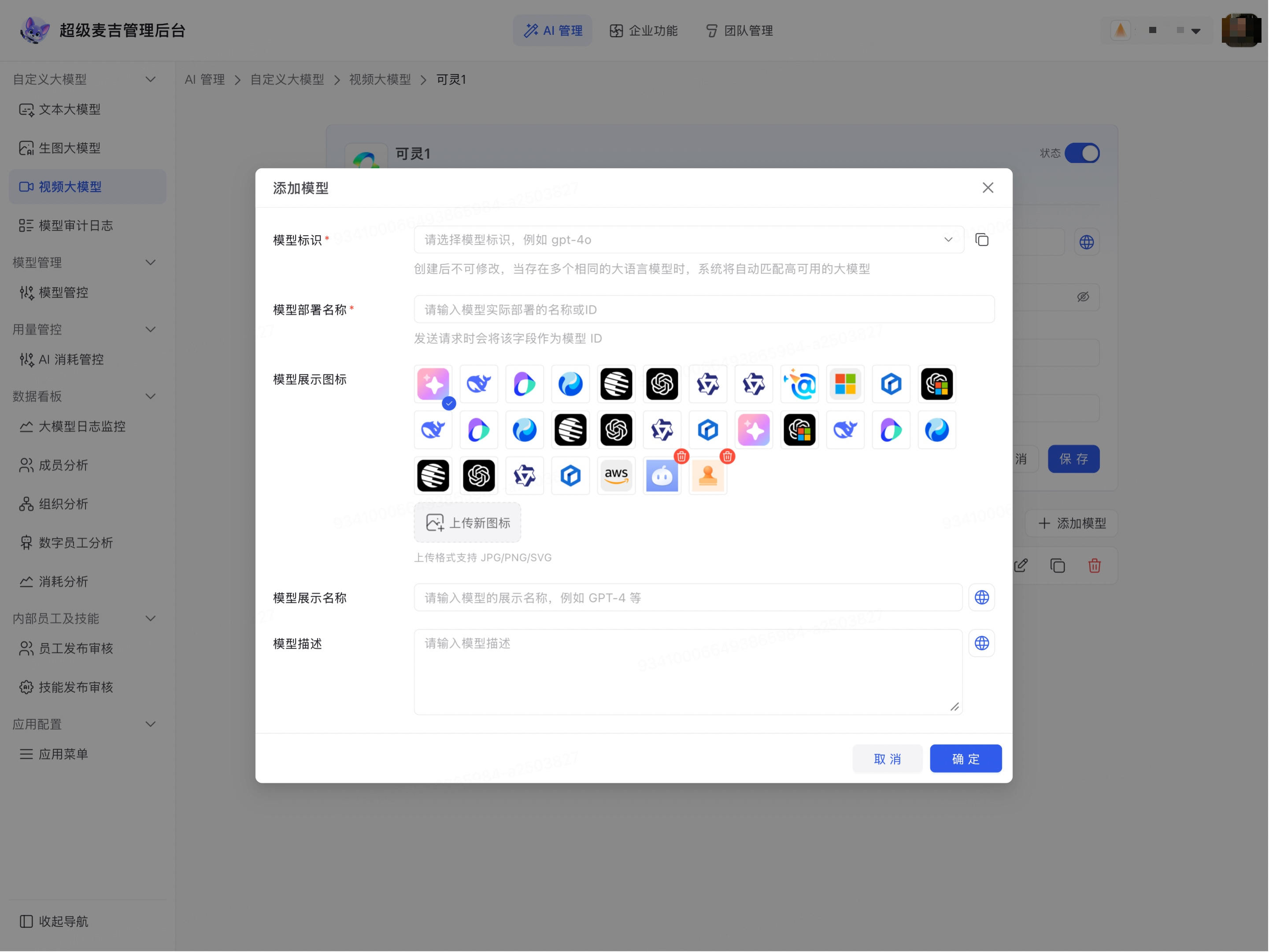Copy the model identifier field
This screenshot has width=1269, height=952.
(982, 240)
